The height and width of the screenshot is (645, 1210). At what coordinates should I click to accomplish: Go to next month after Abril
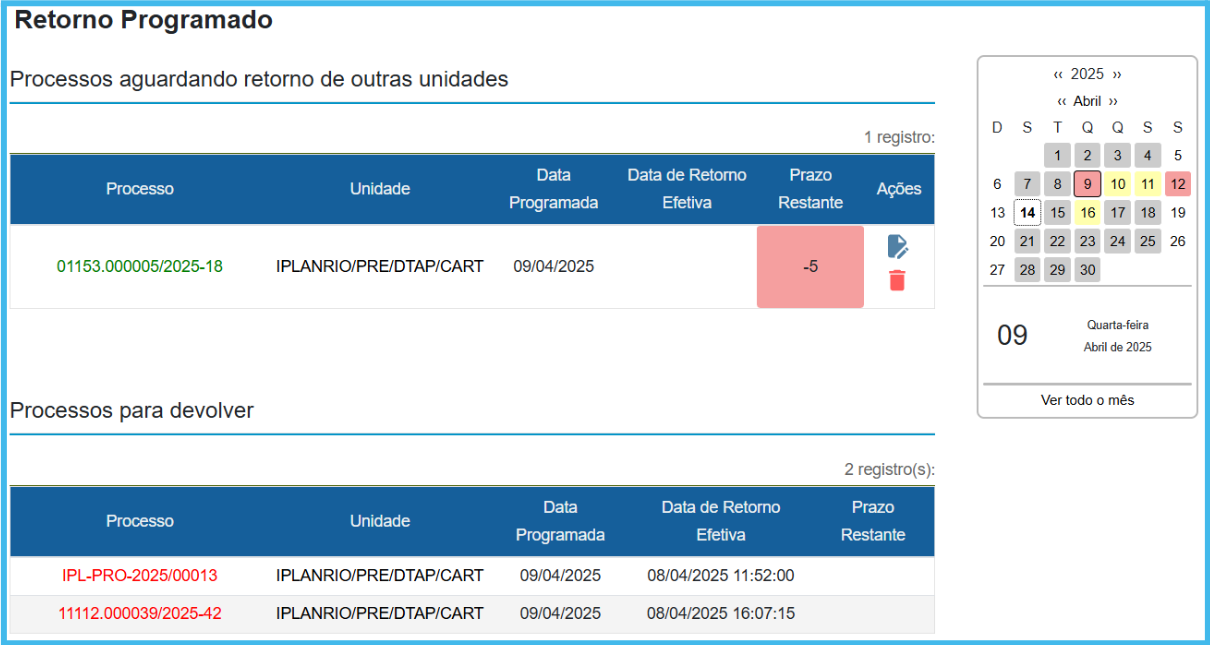point(1113,102)
